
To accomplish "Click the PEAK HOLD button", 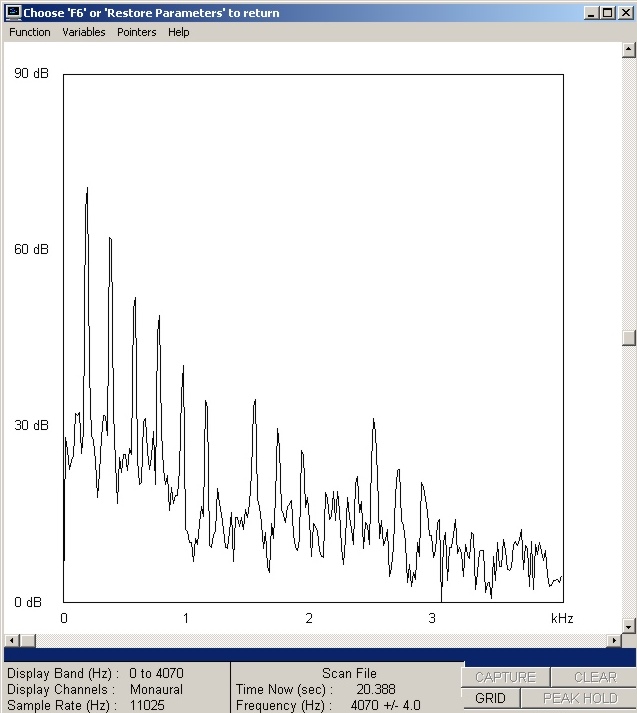I will tap(580, 698).
